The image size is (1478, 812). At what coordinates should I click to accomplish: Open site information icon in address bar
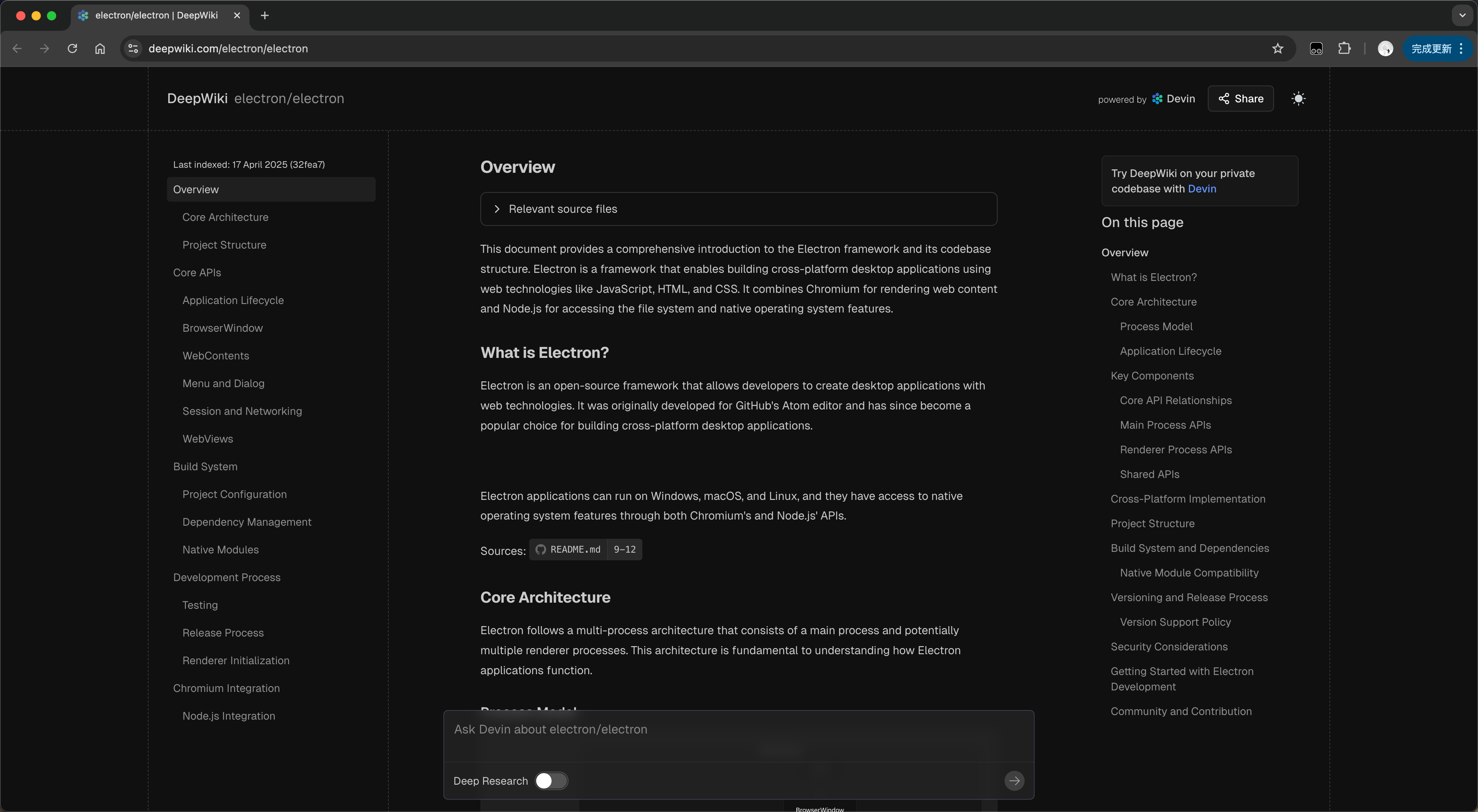click(133, 49)
